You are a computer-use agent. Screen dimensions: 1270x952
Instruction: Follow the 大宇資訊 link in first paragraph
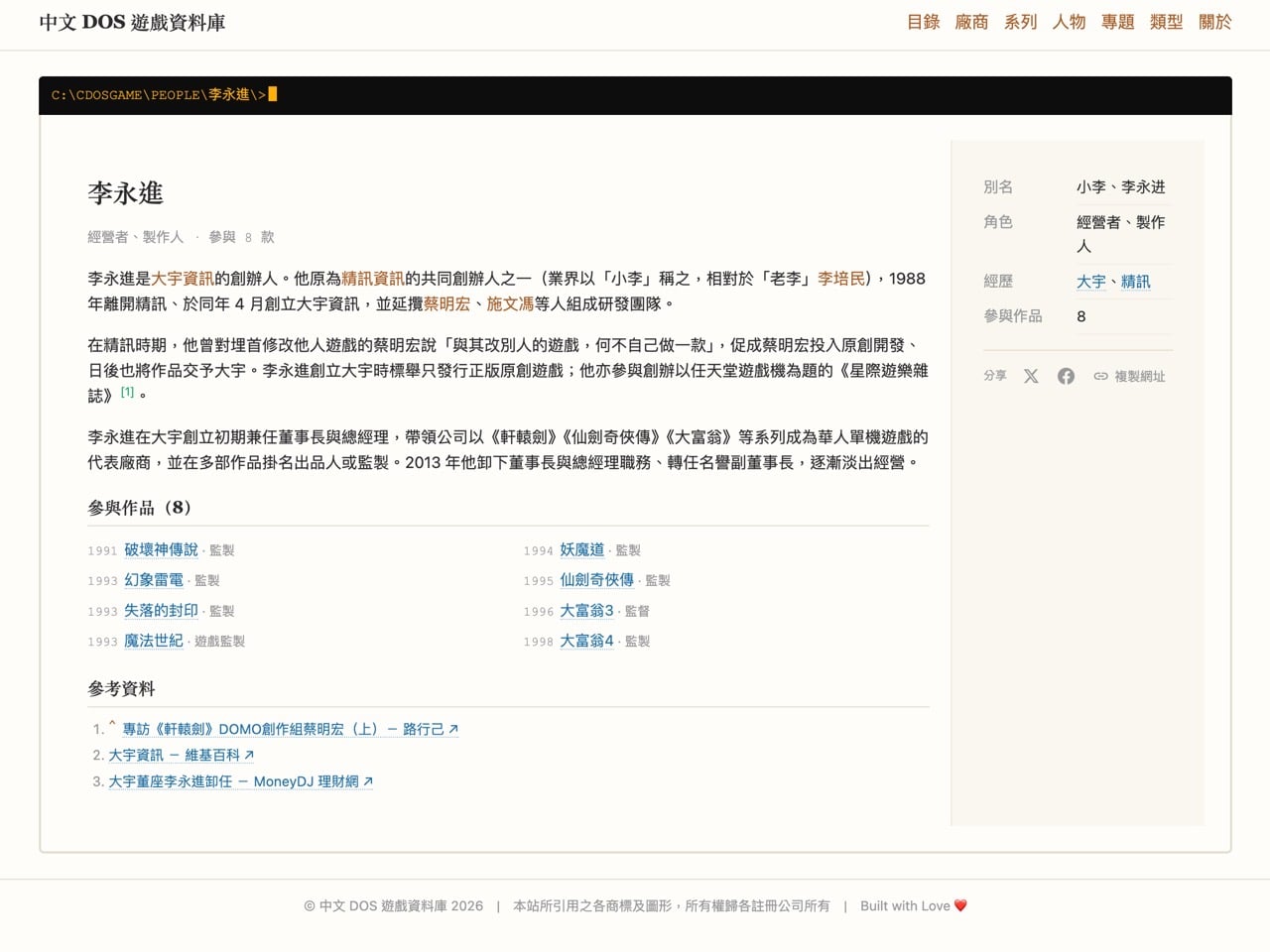click(183, 279)
